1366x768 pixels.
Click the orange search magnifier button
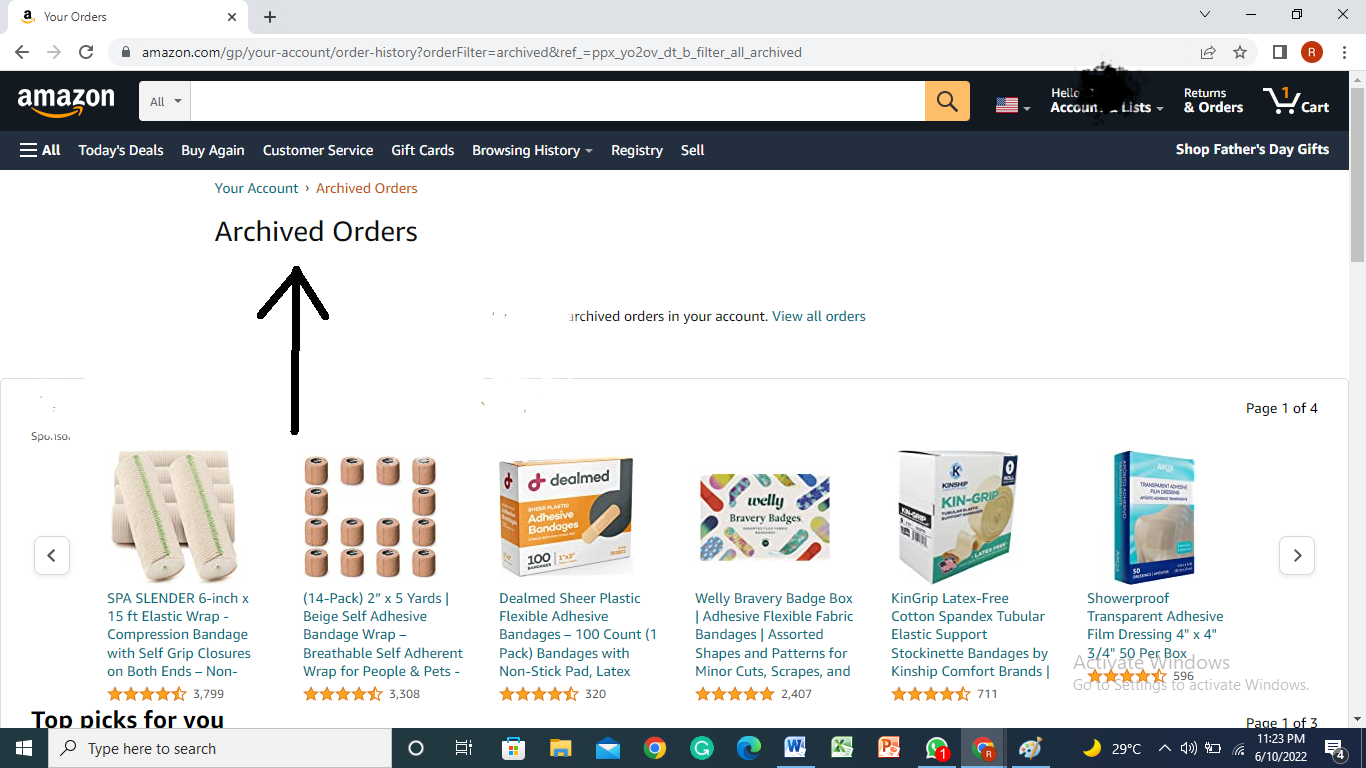point(947,101)
